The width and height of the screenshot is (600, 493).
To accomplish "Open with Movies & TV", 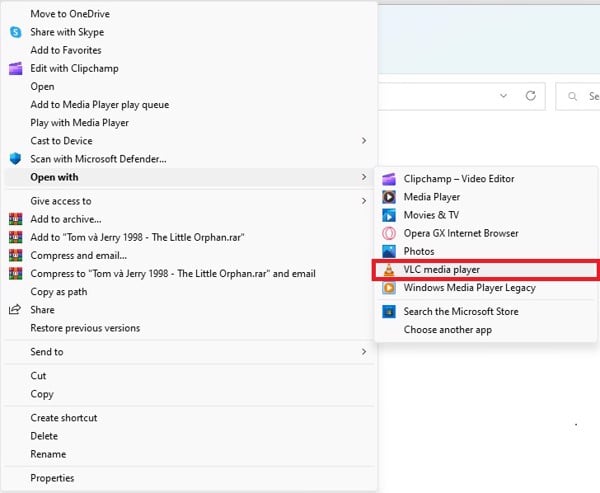I will tap(431, 215).
